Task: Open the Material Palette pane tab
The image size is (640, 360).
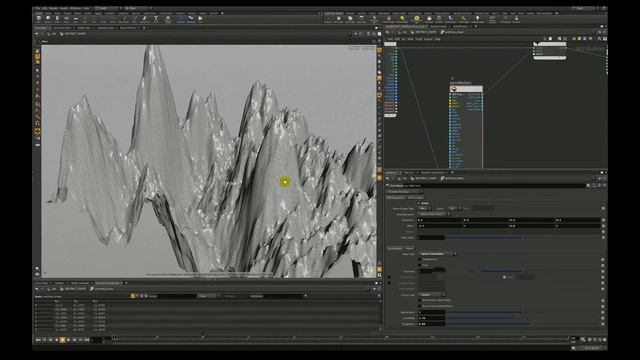Action: (438, 26)
